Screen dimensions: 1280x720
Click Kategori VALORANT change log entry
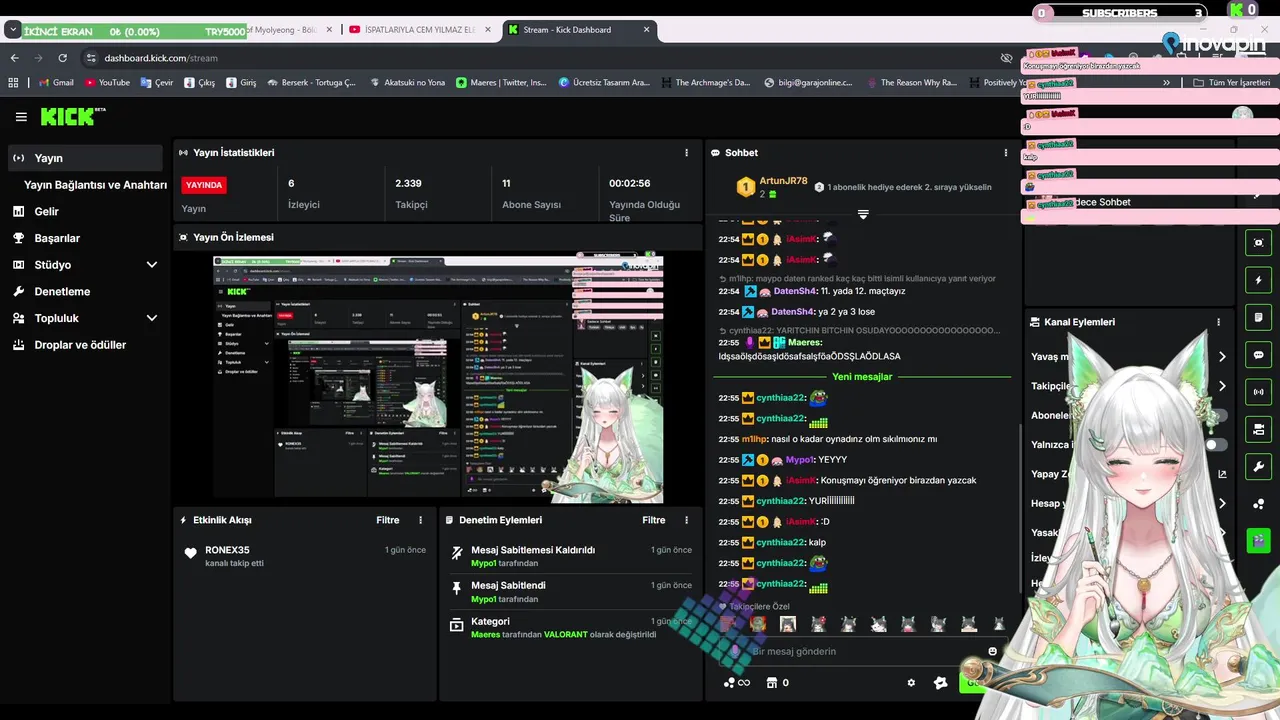[570, 628]
